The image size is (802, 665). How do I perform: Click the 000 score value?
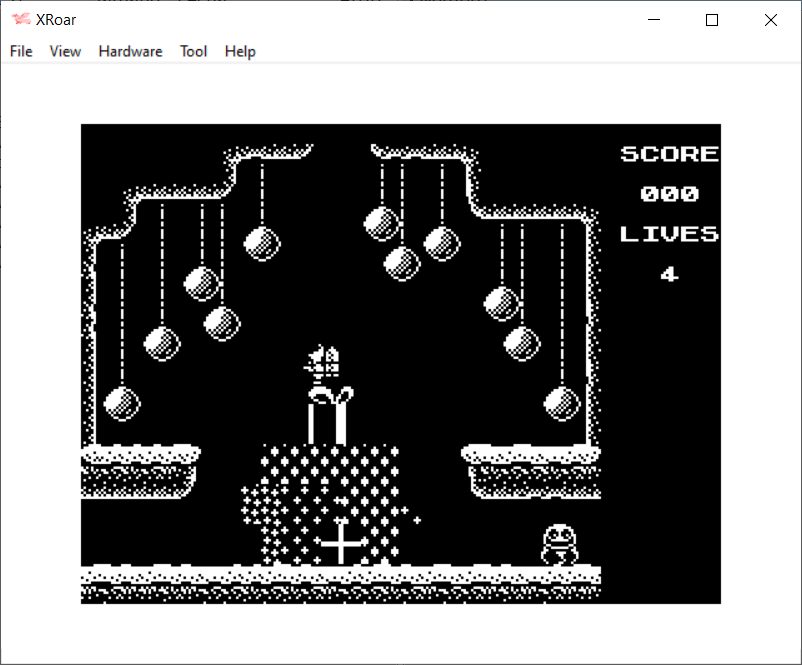[x=669, y=194]
